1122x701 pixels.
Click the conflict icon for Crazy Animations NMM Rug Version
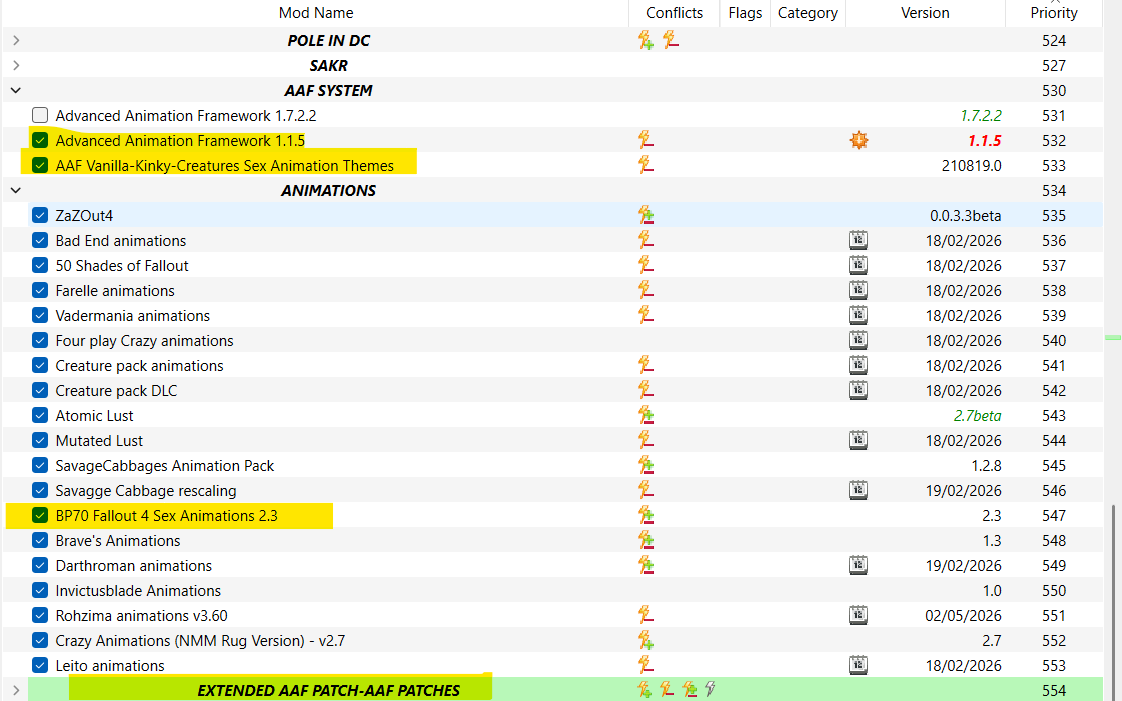646,641
